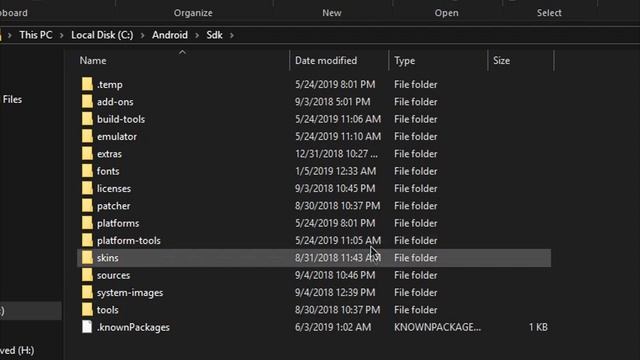Image resolution: width=640 pixels, height=360 pixels.
Task: Click the 1 KB size value
Action: 538,327
